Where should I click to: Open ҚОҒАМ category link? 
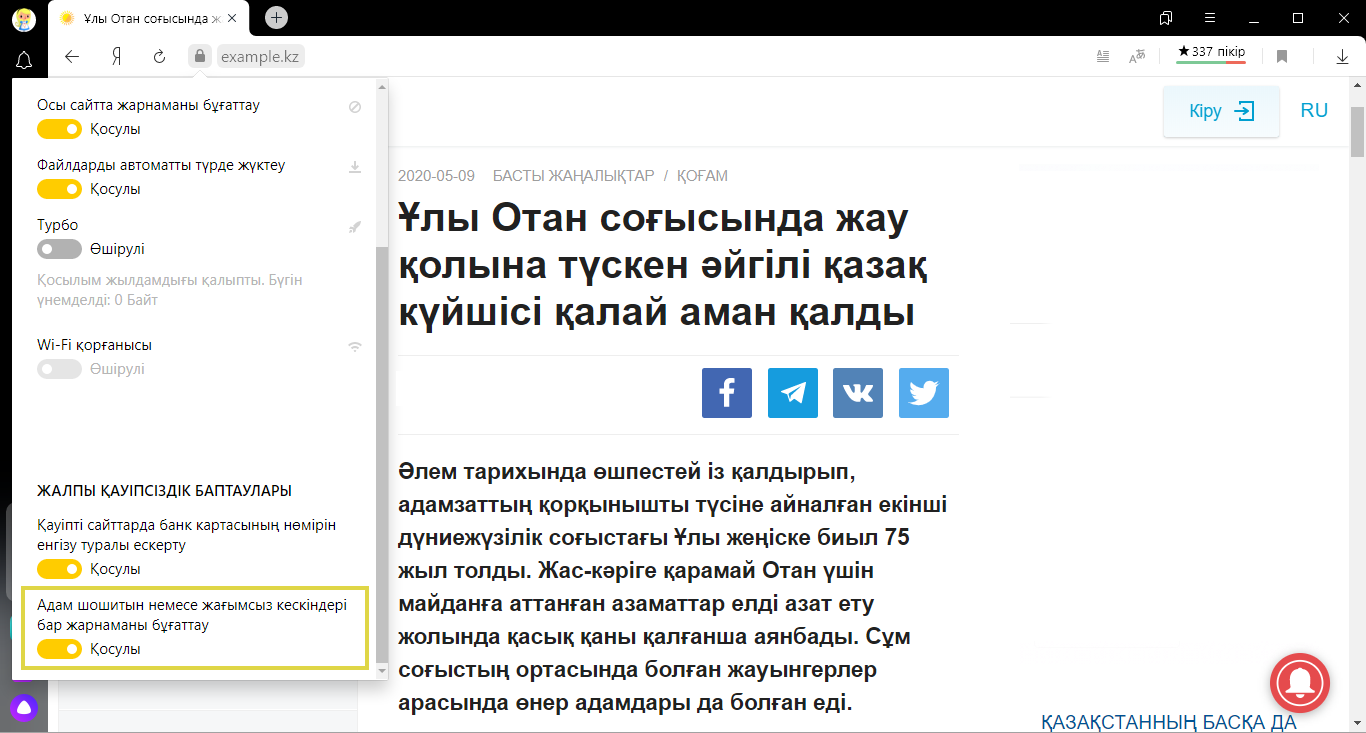(x=702, y=176)
